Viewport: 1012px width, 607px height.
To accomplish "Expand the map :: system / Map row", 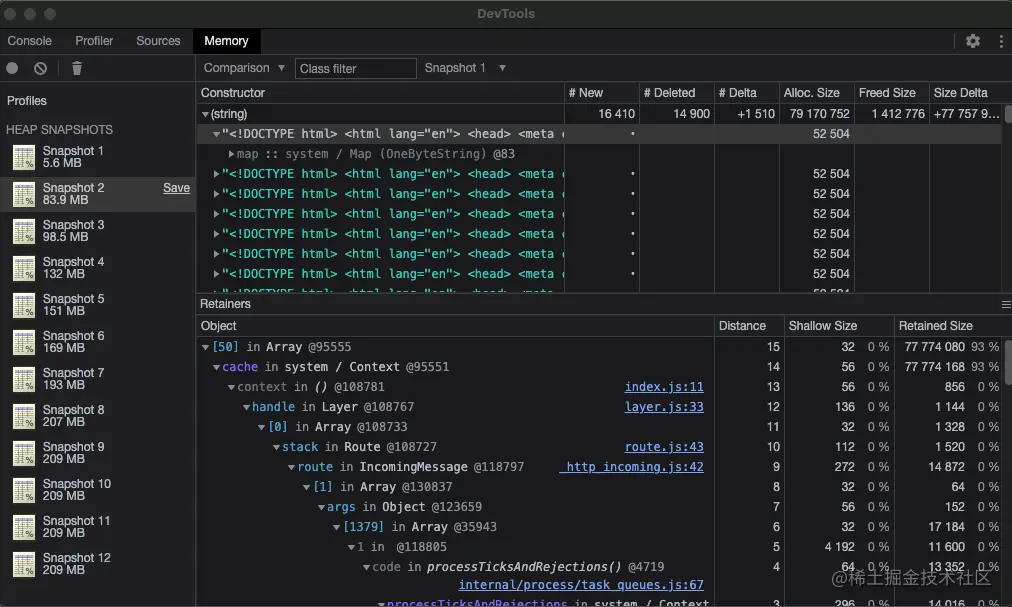I will point(231,154).
